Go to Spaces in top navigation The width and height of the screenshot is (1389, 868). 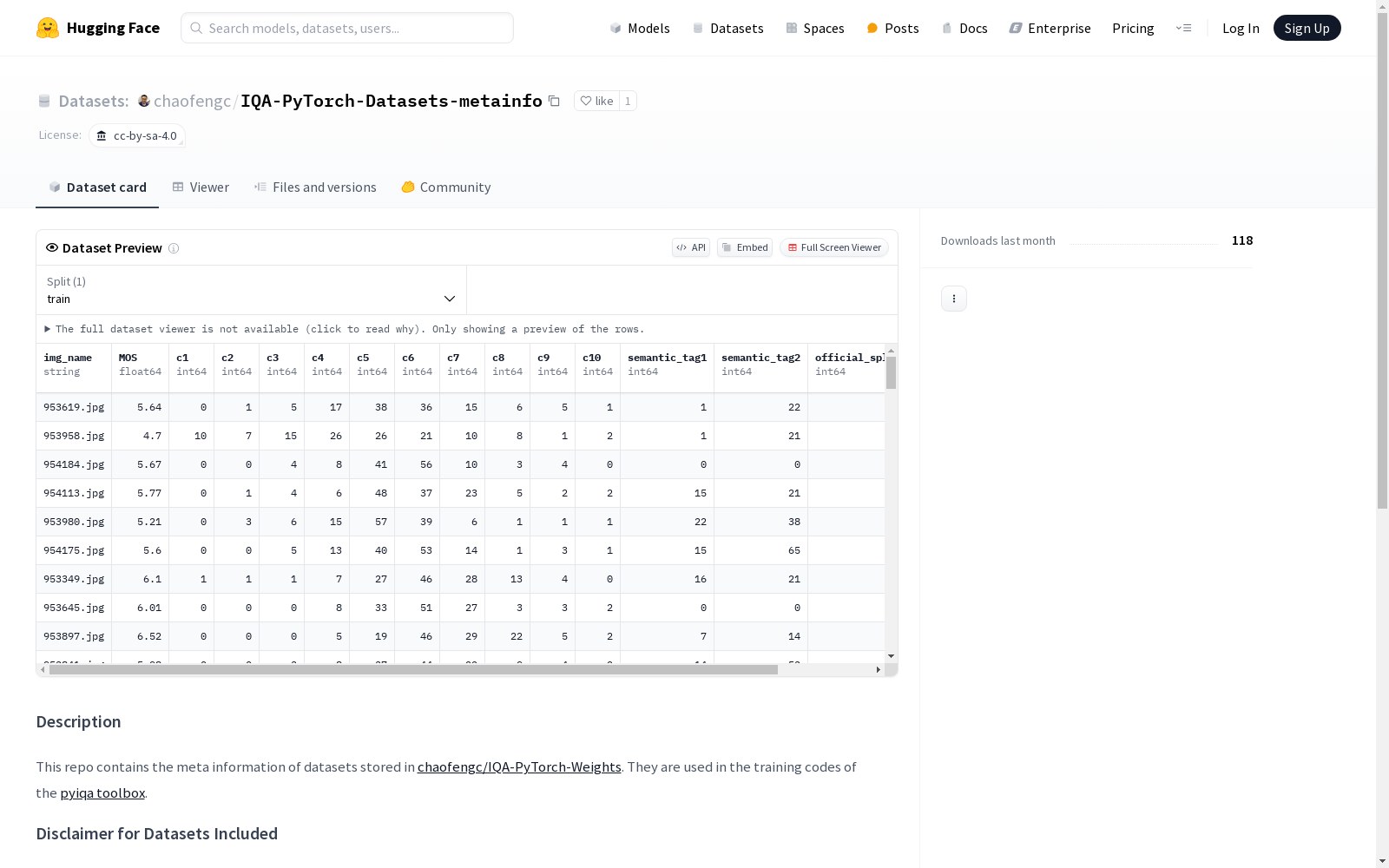pyautogui.click(x=815, y=28)
